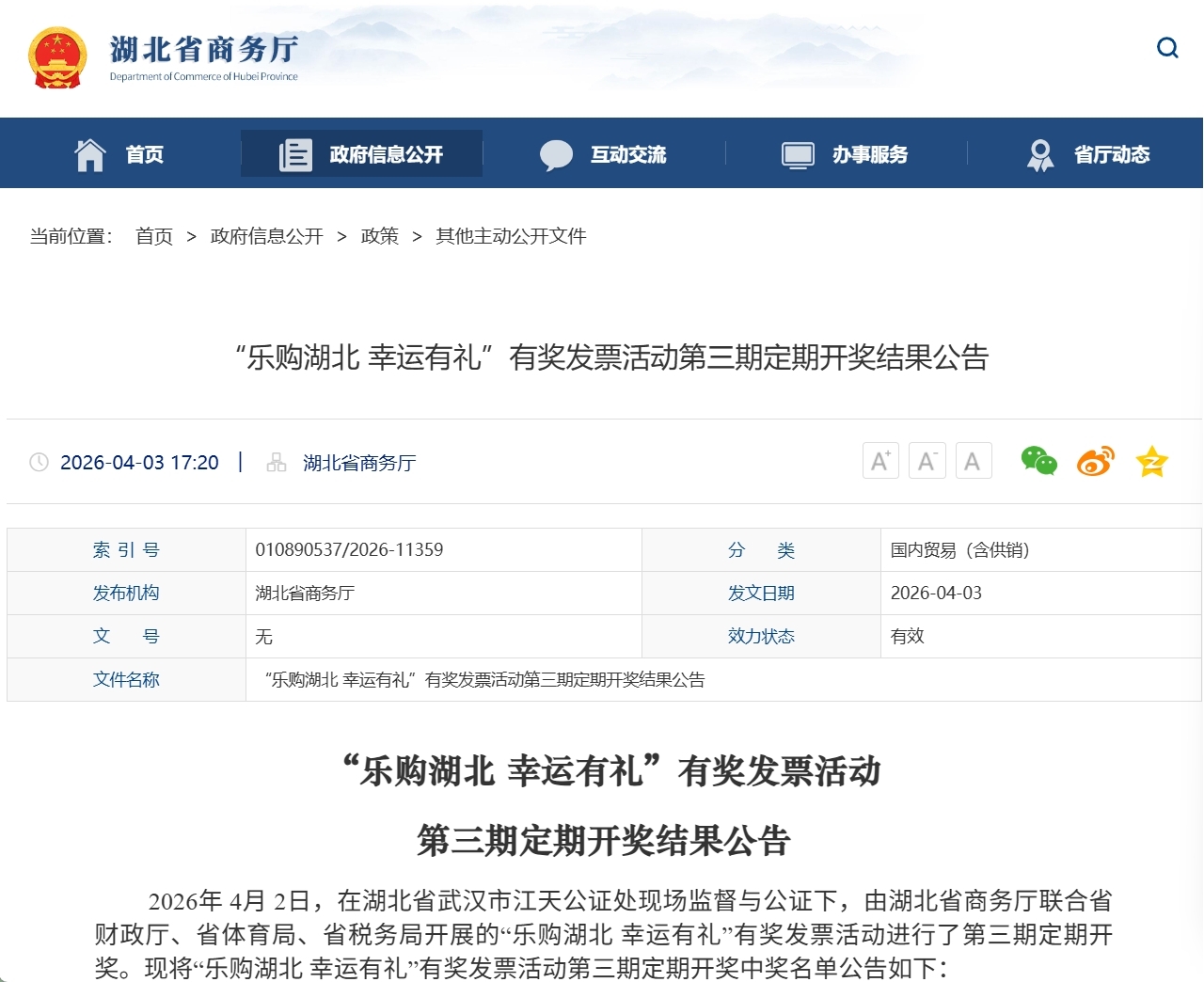Reset font size with plain A button
Screen dimensions: 1204x982
click(974, 461)
